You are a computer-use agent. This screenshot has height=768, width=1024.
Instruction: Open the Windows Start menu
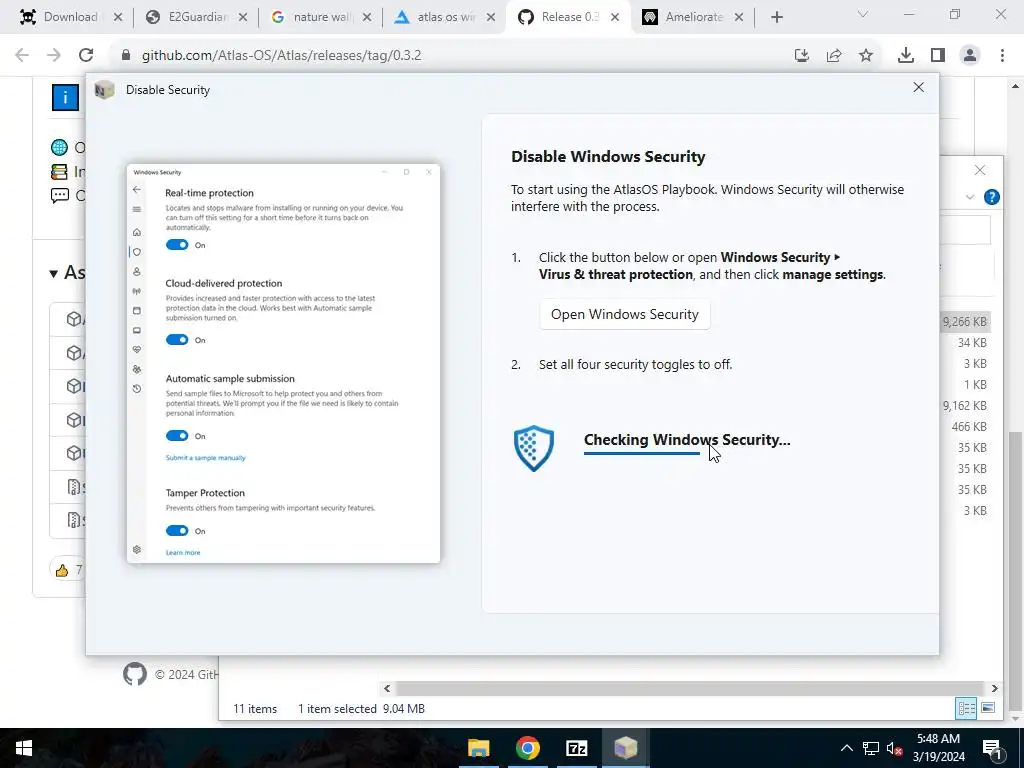point(24,748)
